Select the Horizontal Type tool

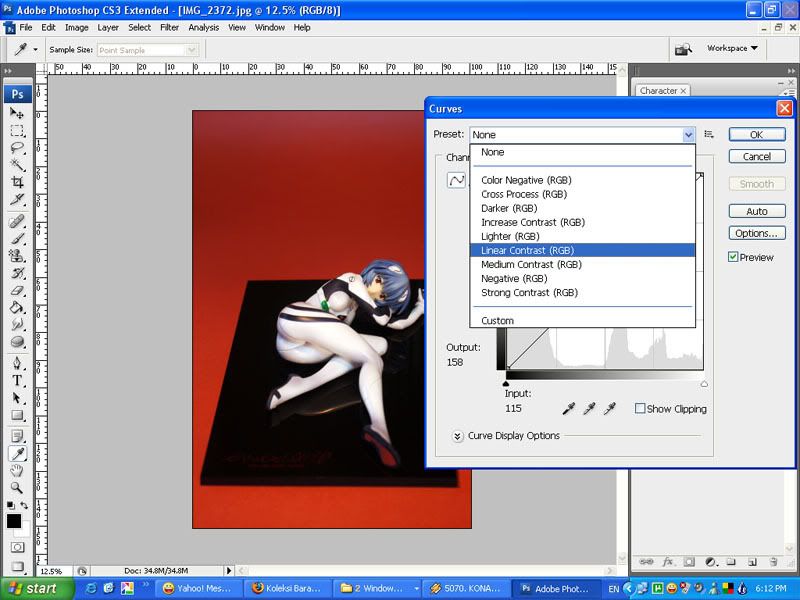17,381
